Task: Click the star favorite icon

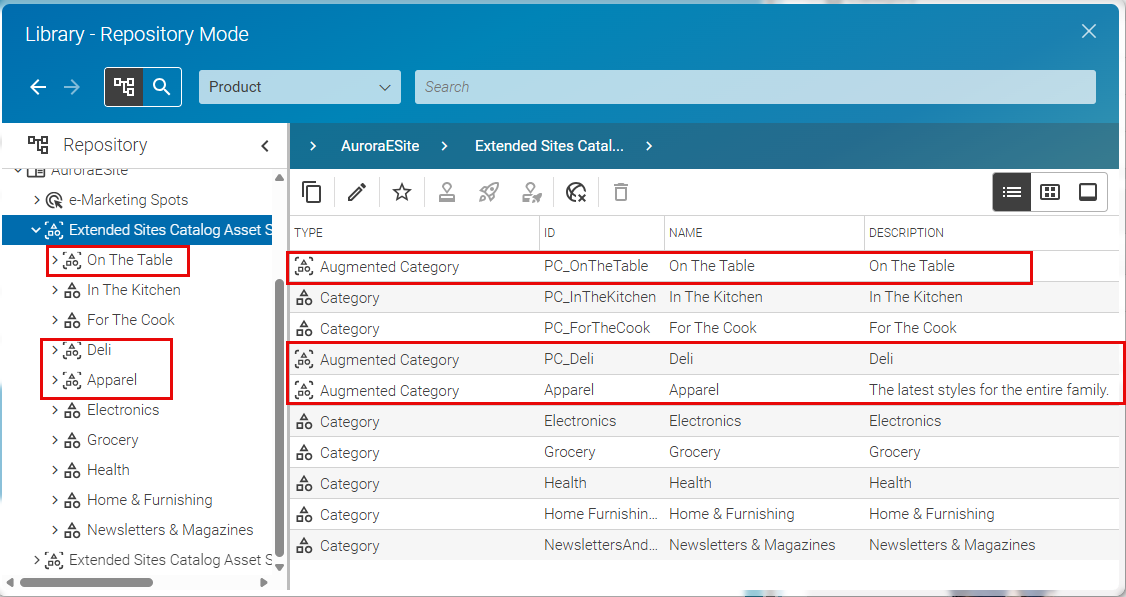Action: tap(401, 191)
